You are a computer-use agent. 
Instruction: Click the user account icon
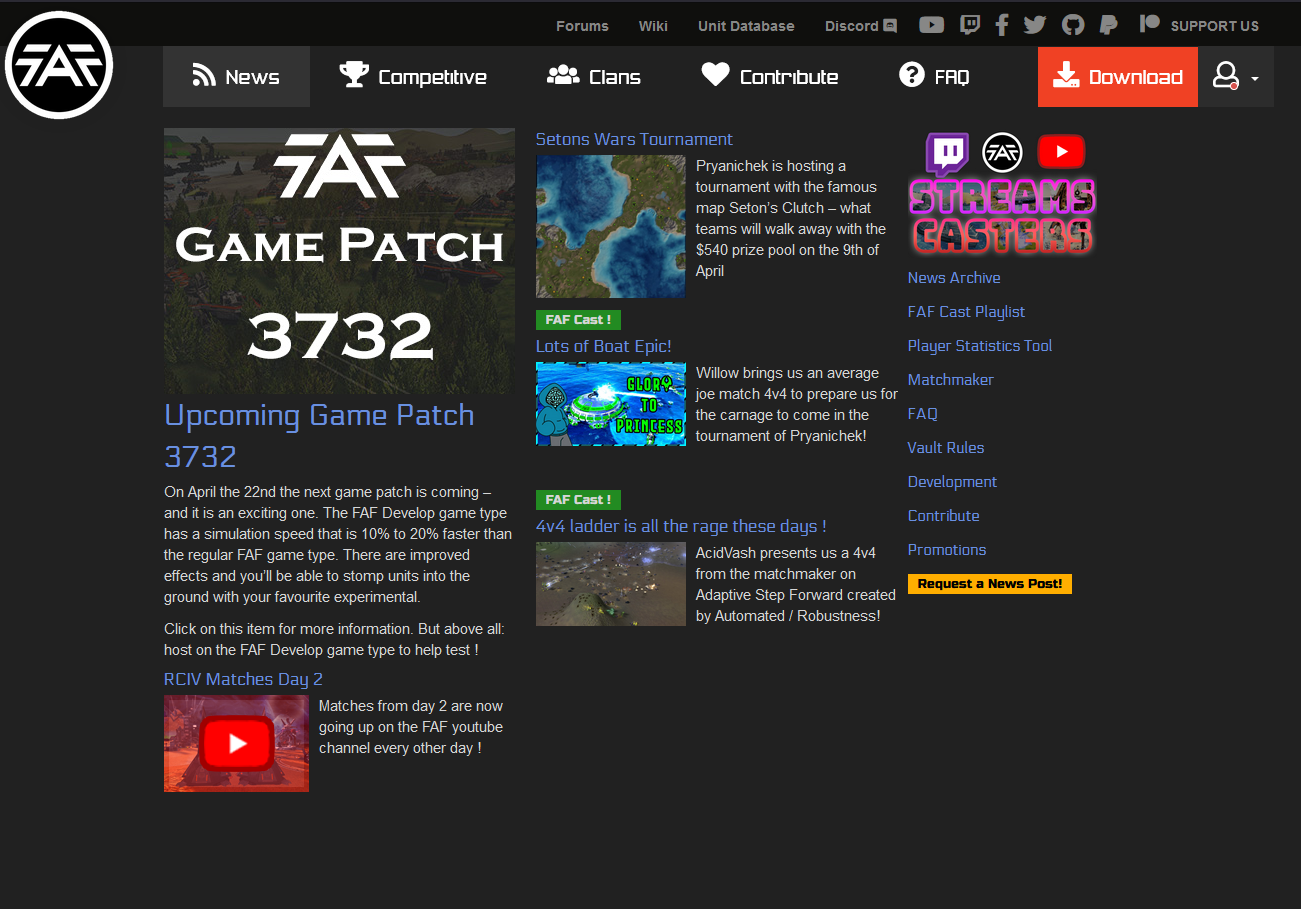tap(1226, 76)
